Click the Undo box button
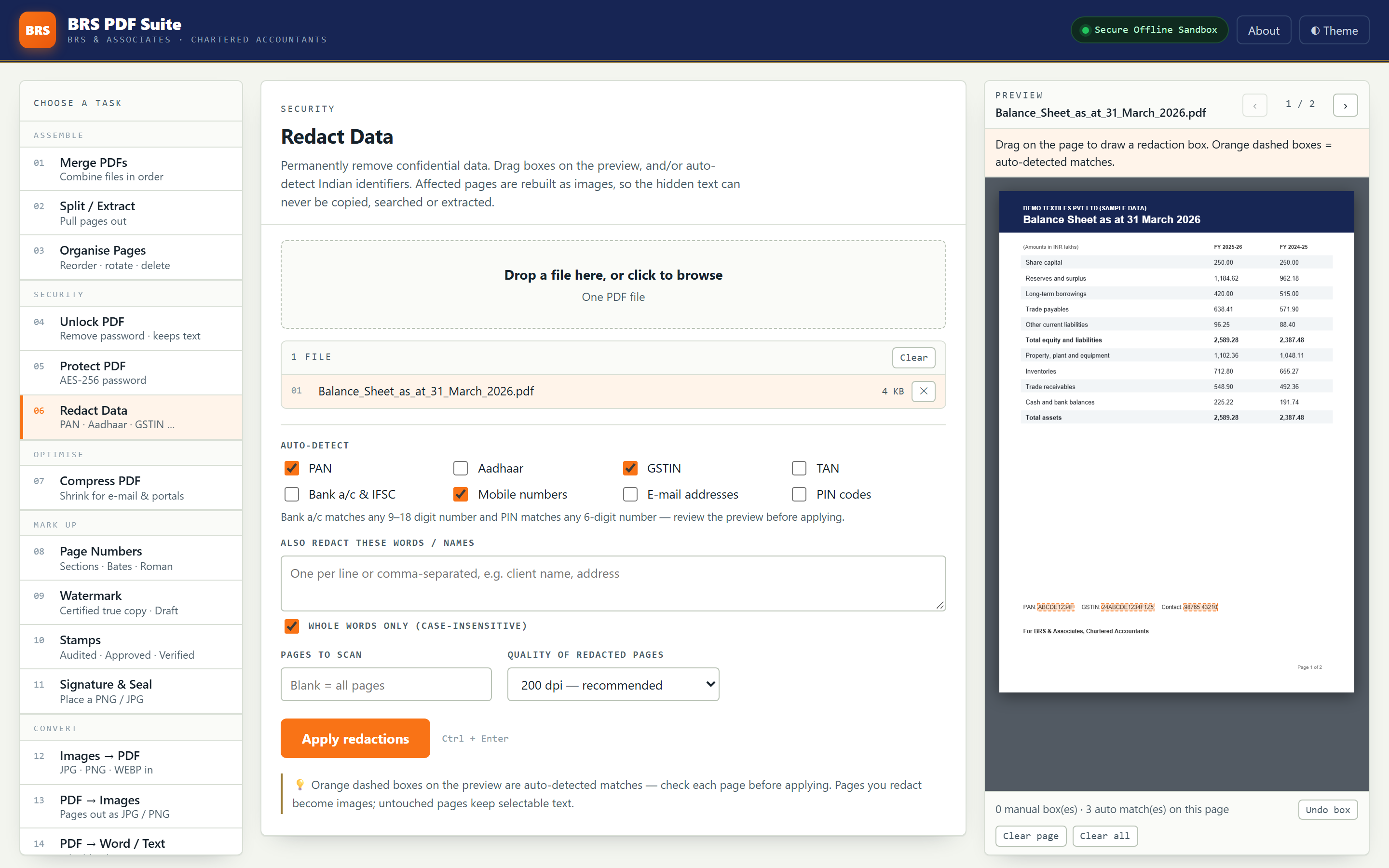This screenshot has height=868, width=1389. [1328, 810]
